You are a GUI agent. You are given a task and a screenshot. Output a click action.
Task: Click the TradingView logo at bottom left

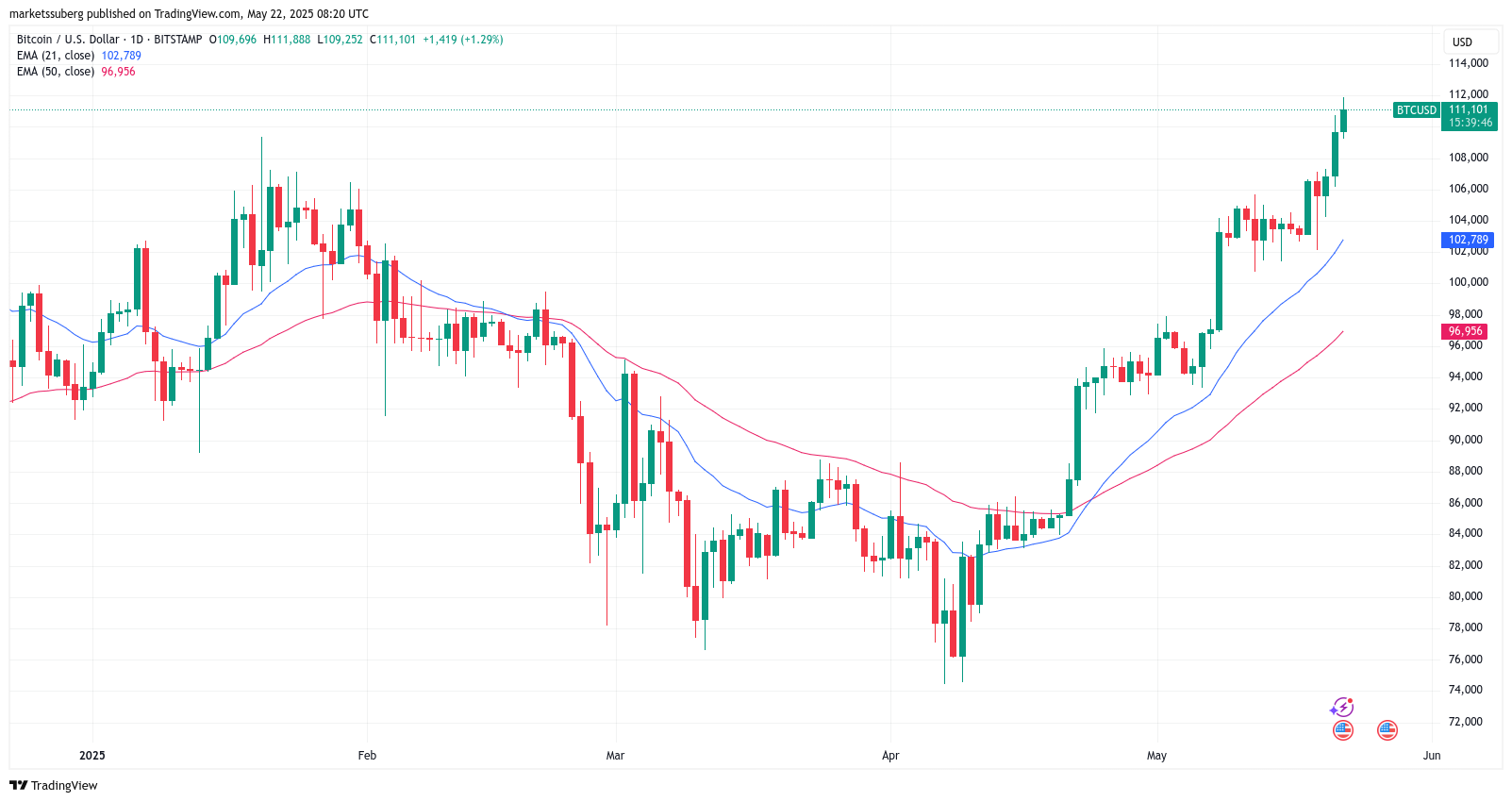point(54,785)
